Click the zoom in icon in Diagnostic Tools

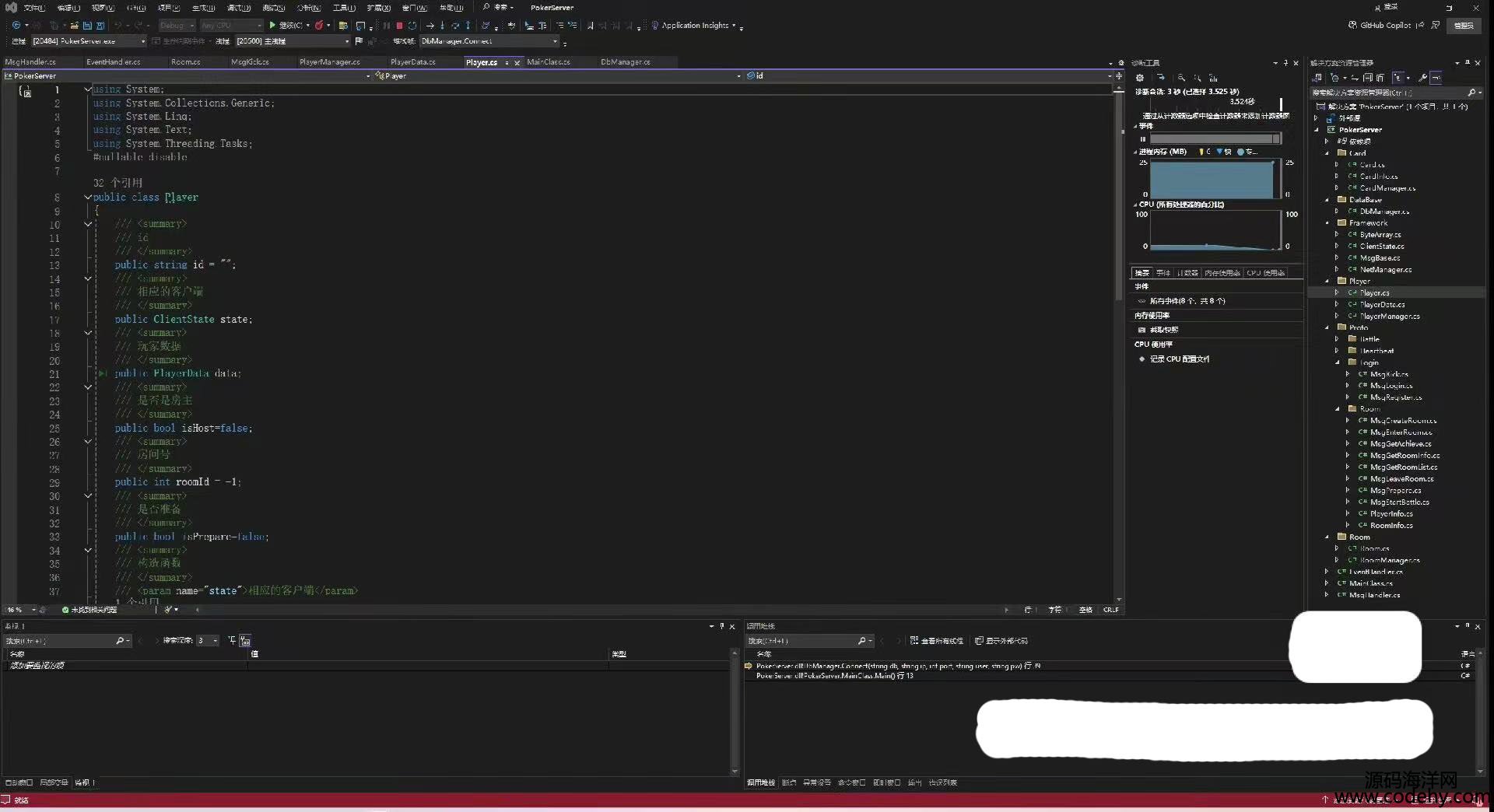(x=1181, y=78)
